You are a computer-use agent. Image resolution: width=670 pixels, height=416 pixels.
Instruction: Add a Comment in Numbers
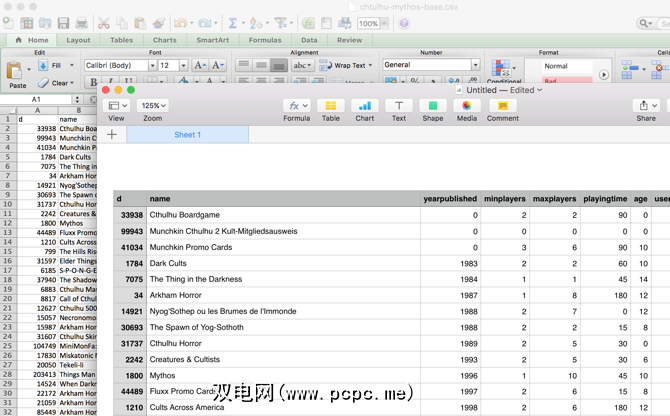tap(502, 106)
